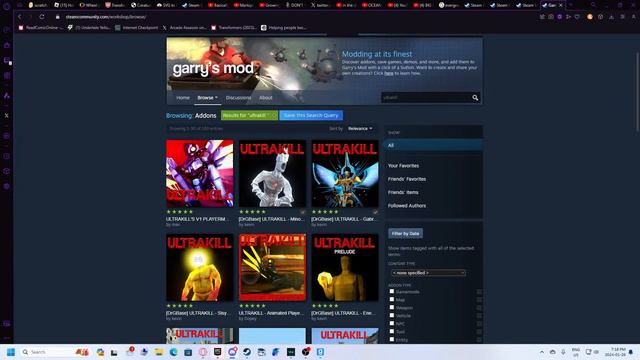Open the orange profile avatar icon
The image size is (640, 360).
point(590,17)
